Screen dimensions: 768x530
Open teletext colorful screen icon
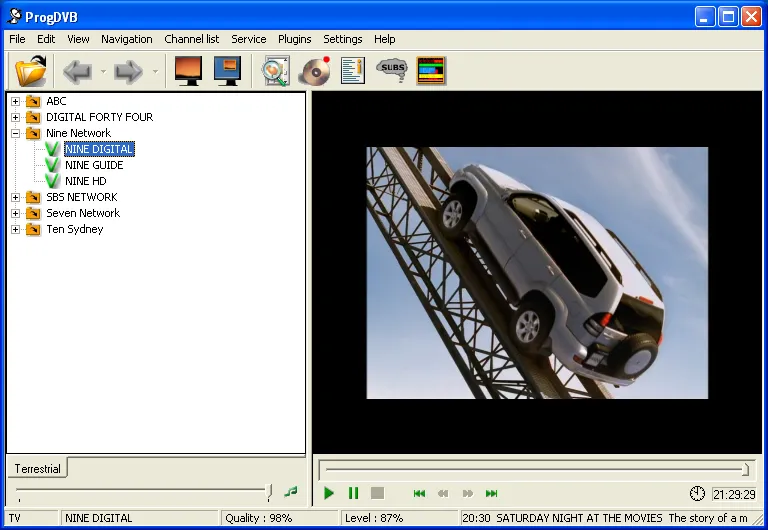click(431, 71)
